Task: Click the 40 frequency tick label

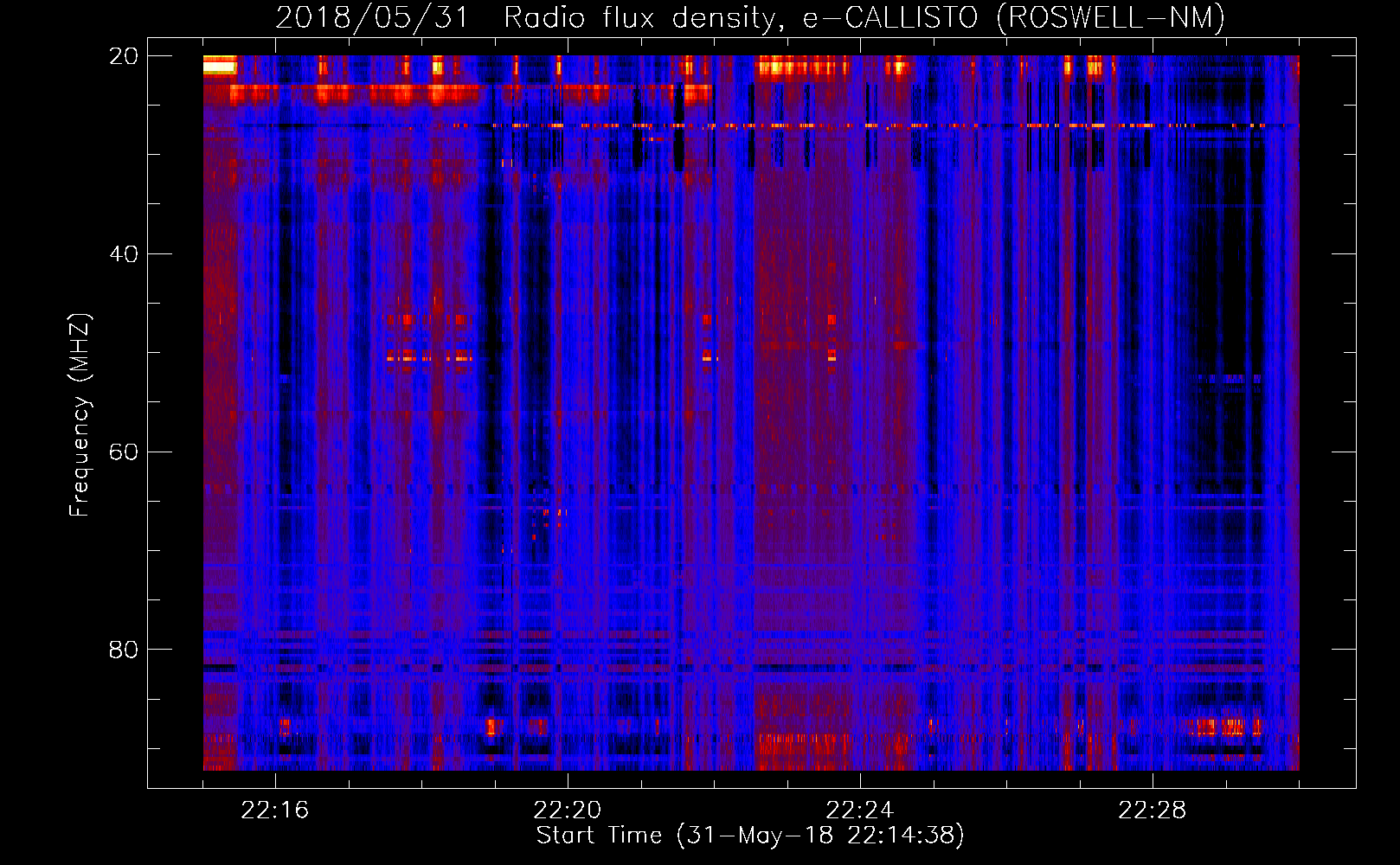Action: pos(124,254)
